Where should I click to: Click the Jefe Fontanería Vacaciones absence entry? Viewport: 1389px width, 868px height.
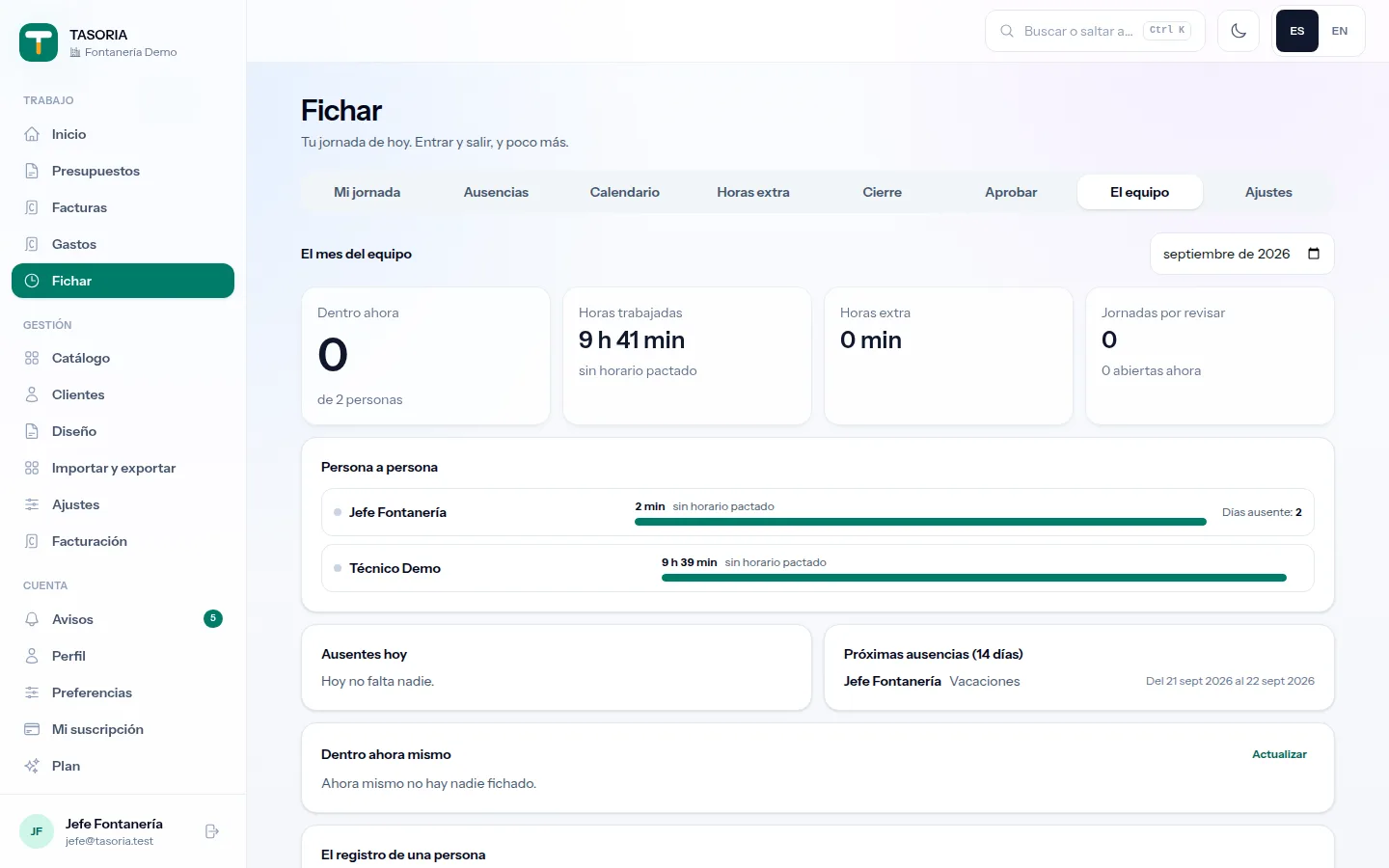click(1078, 681)
